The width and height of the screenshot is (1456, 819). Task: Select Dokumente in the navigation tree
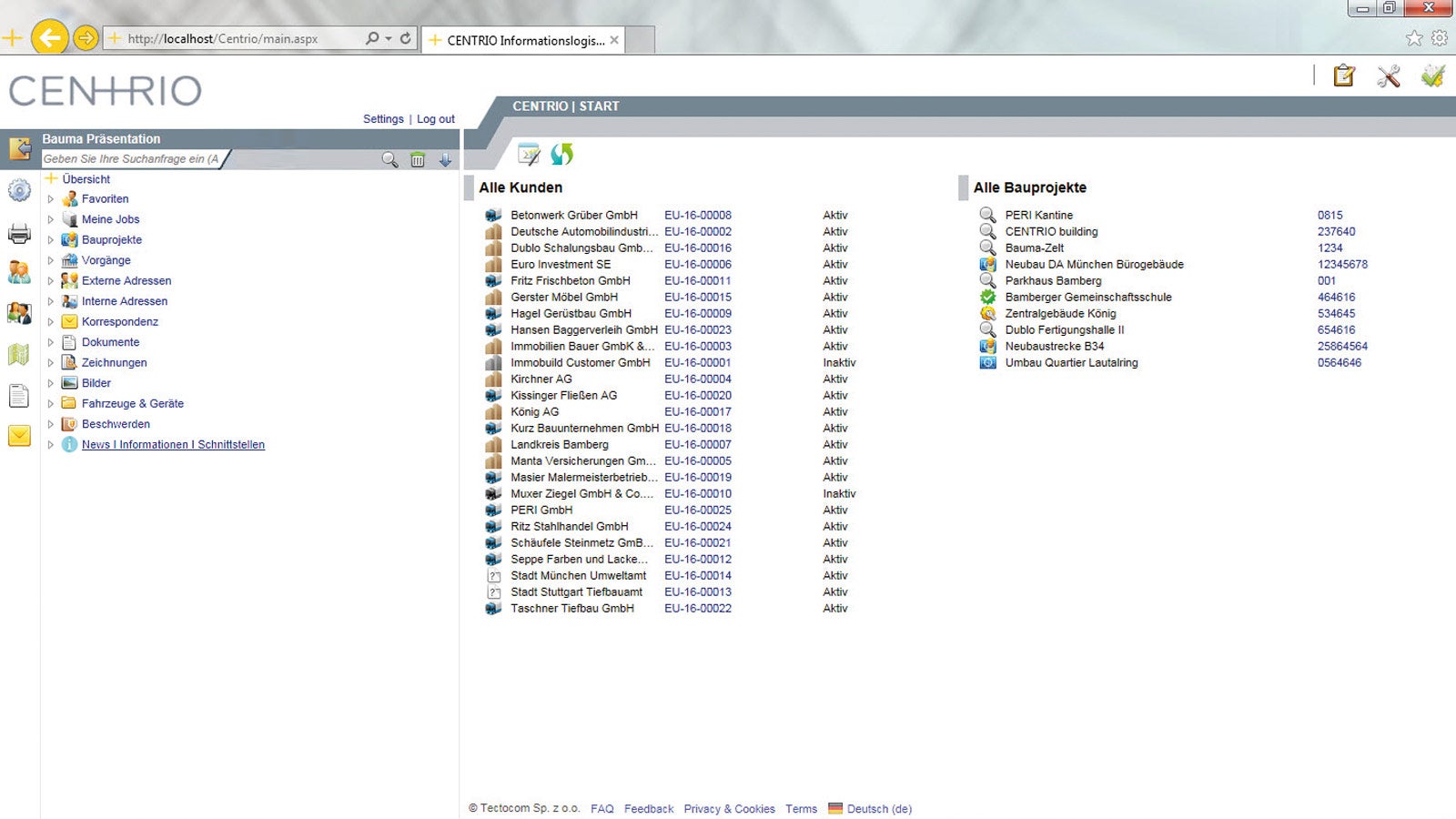pyautogui.click(x=110, y=342)
